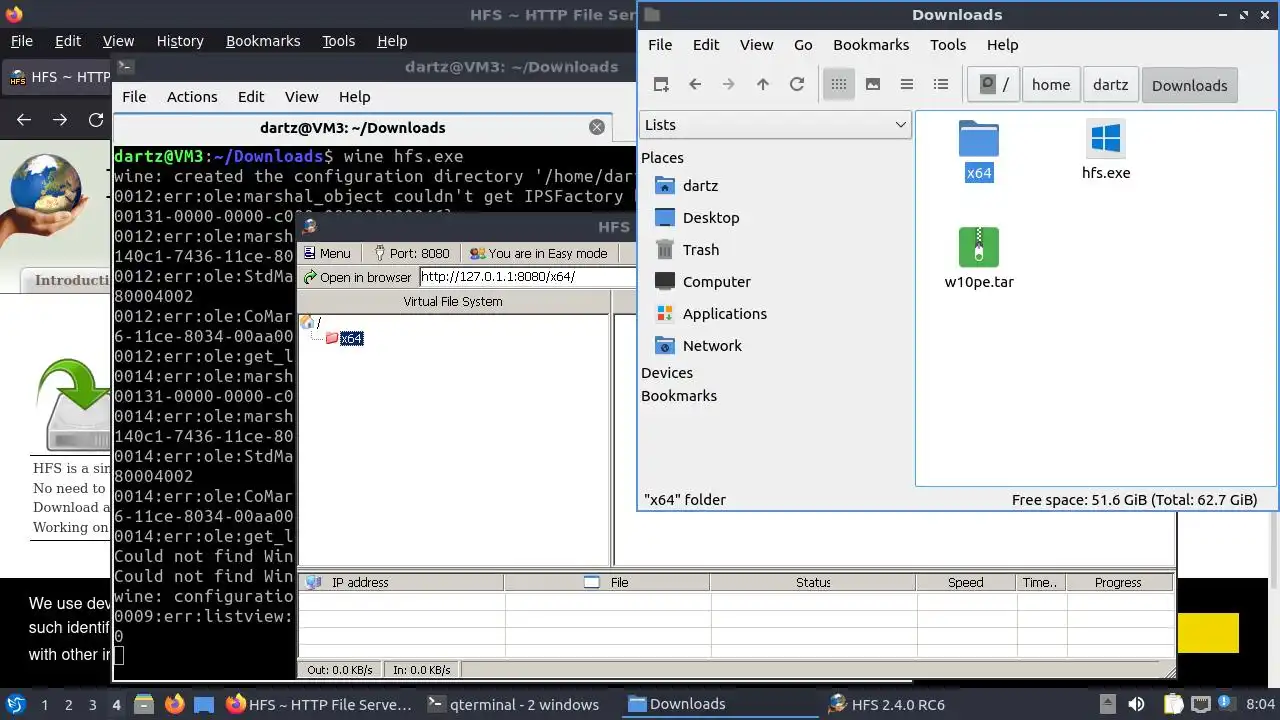Click Devices heading in file manager sidebar
Image resolution: width=1280 pixels, height=720 pixels.
(x=667, y=373)
